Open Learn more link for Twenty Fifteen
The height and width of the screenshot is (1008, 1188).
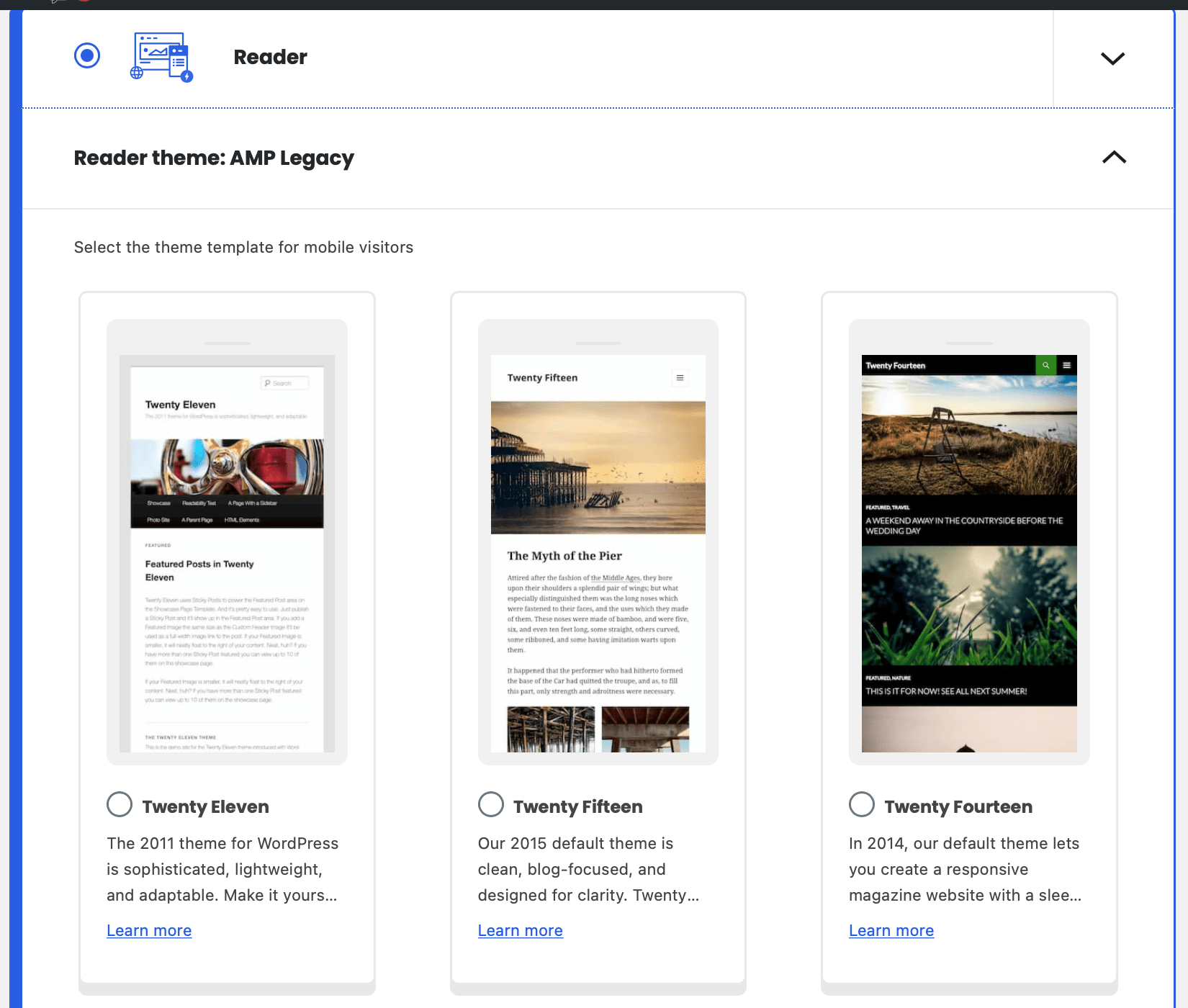521,930
